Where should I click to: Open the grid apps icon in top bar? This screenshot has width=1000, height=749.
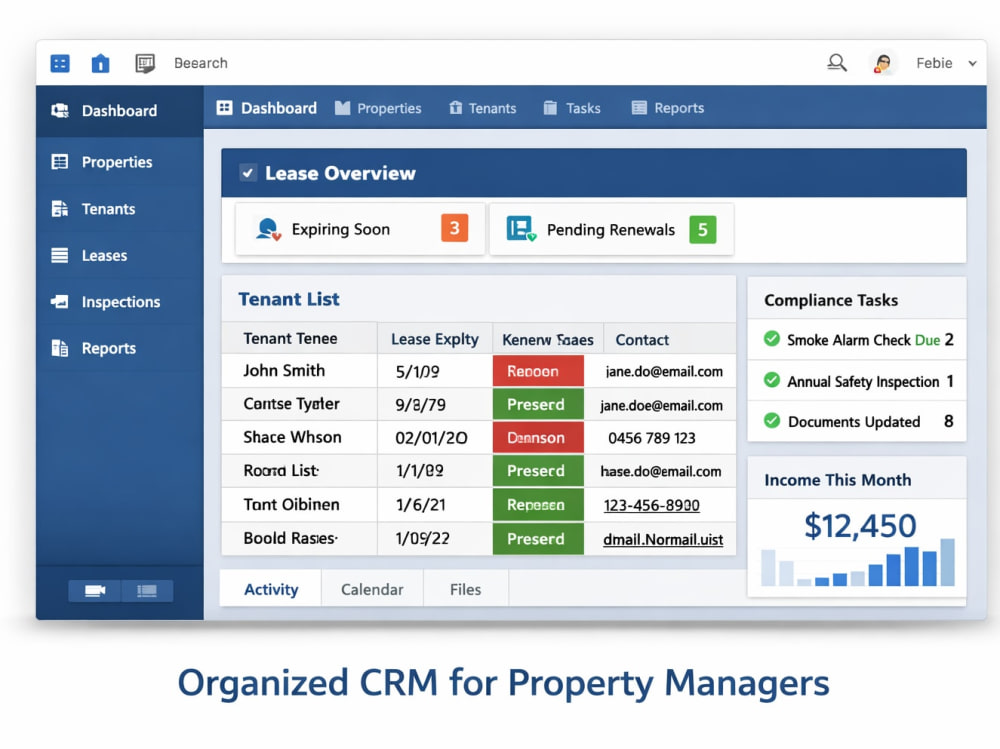point(60,63)
